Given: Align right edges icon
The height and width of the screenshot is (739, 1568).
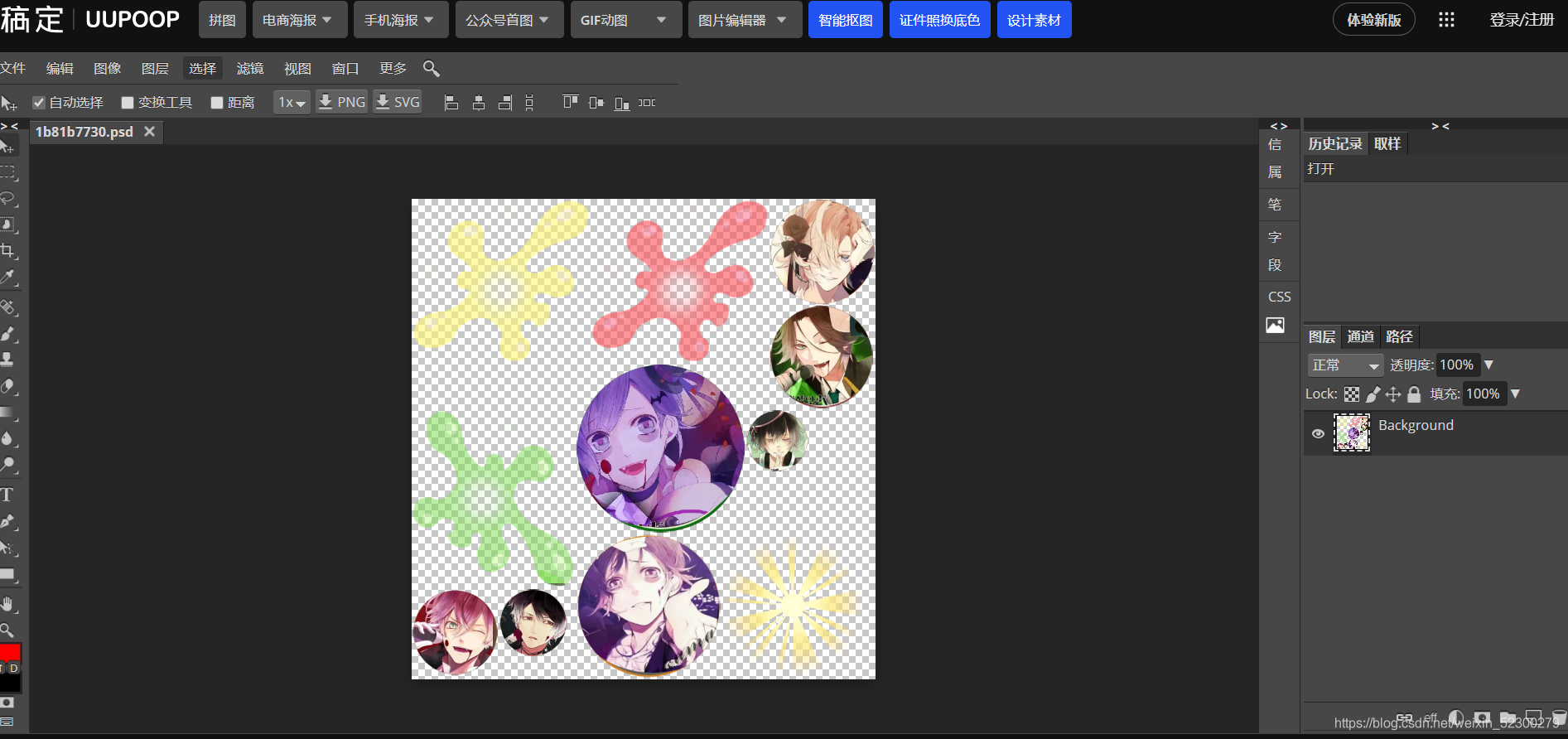Looking at the screenshot, I should coord(504,103).
